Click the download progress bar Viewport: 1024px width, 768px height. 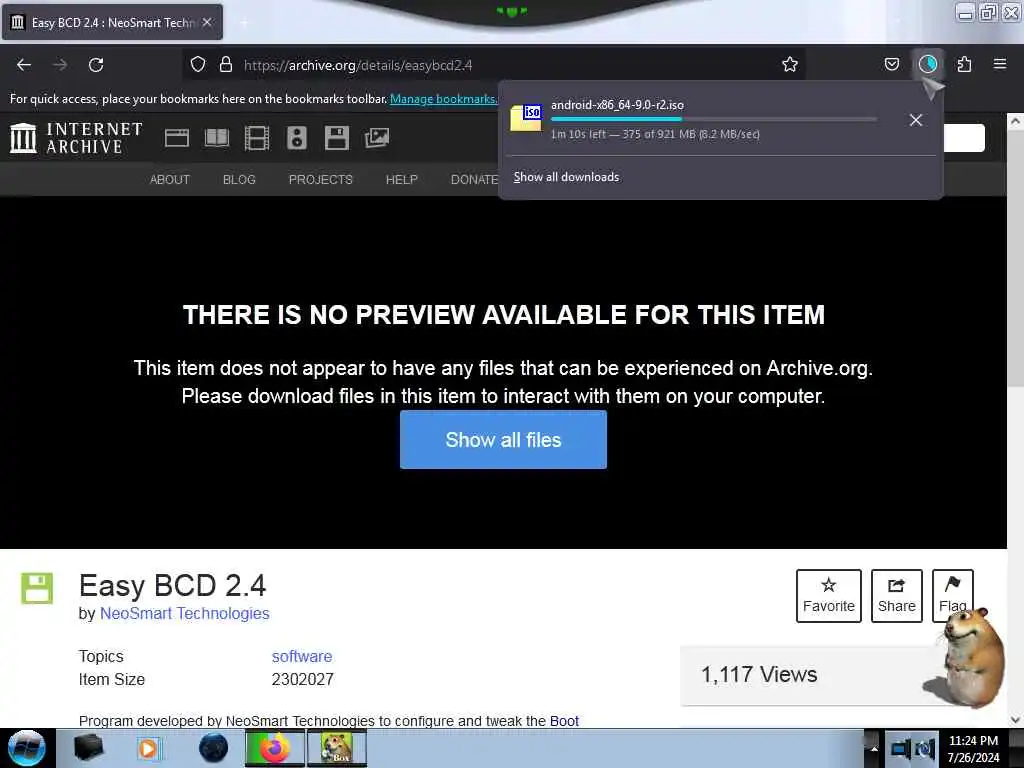[713, 119]
